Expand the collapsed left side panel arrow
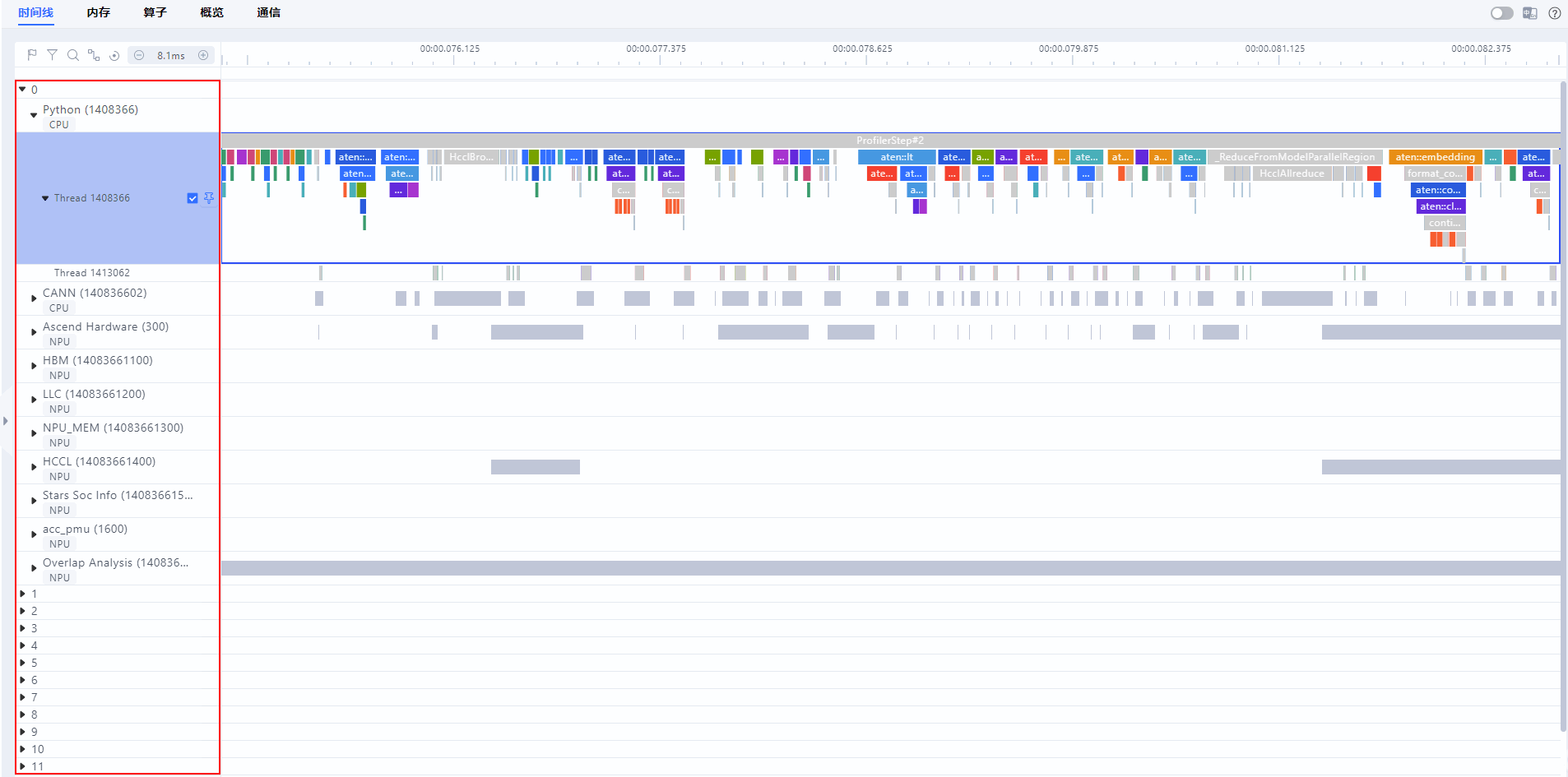The image size is (1568, 777). tap(6, 421)
